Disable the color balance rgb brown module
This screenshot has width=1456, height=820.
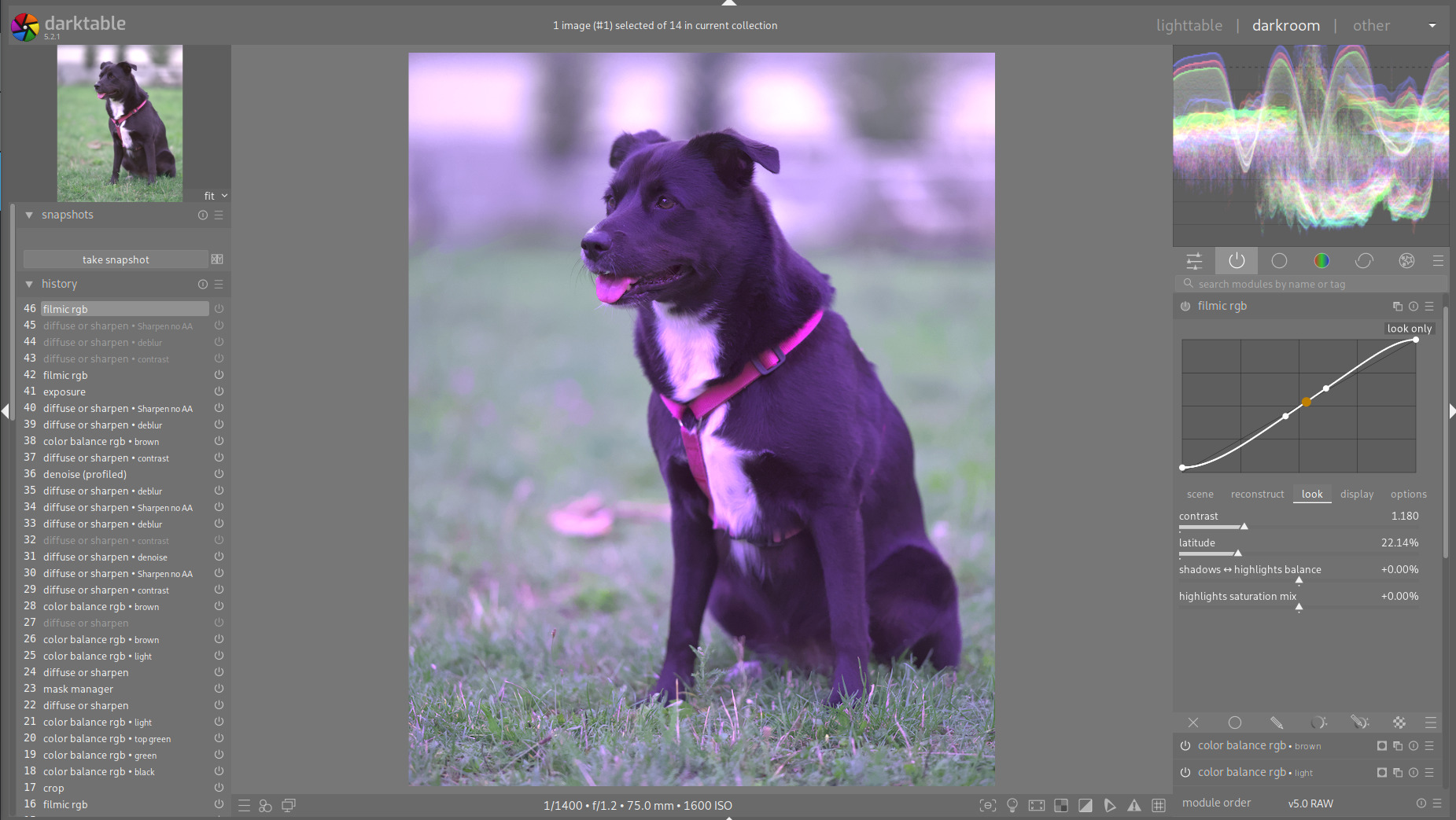[1185, 746]
